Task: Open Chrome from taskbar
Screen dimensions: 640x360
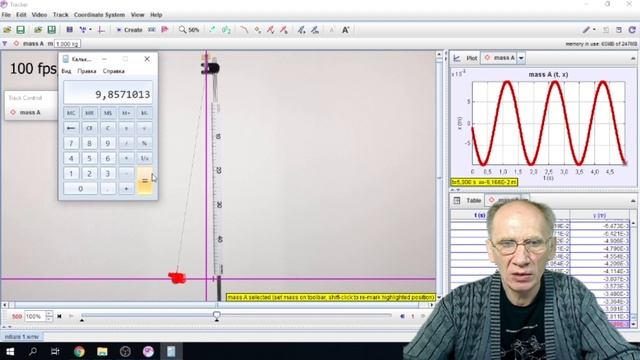Action: pos(79,351)
